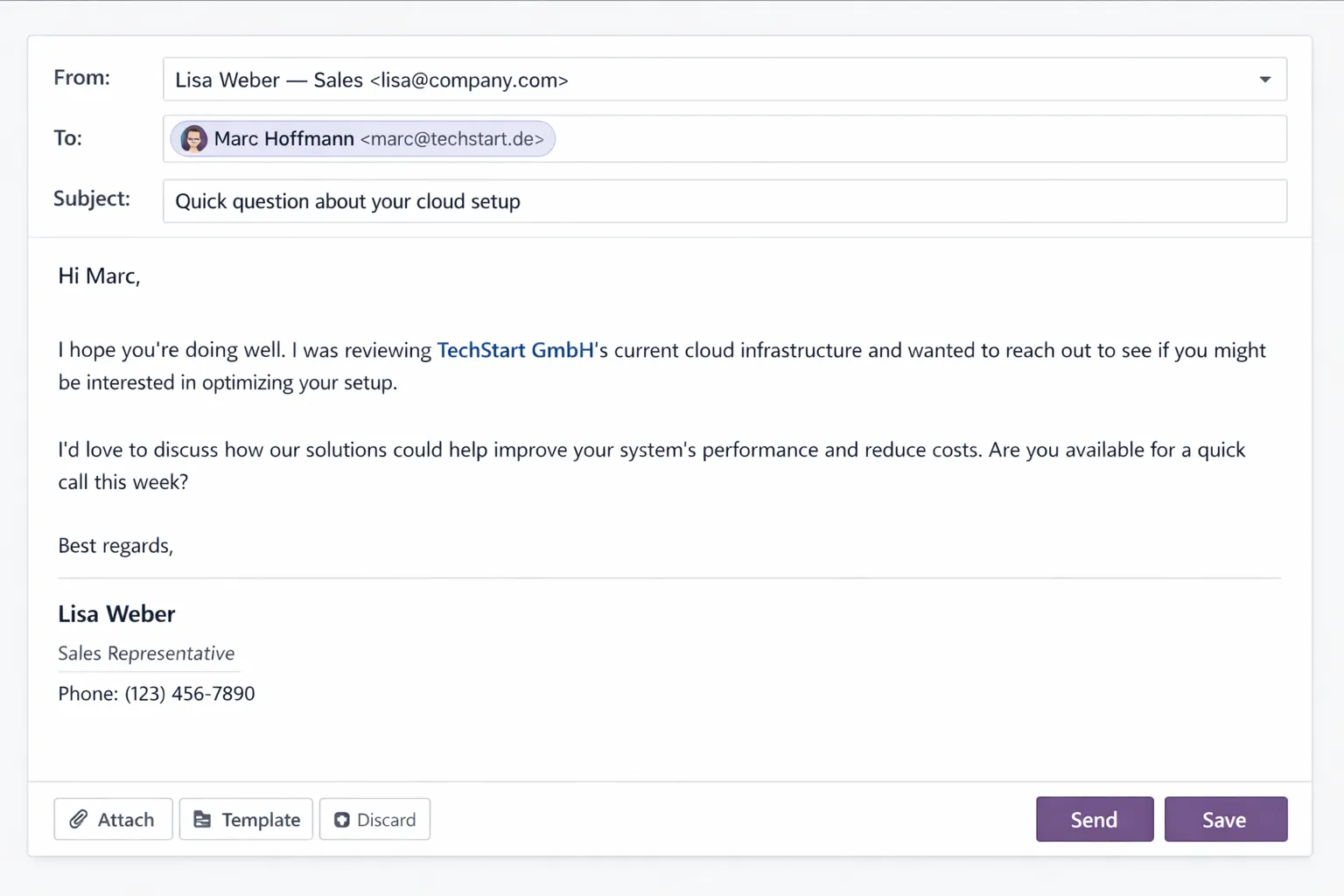Insert a saved Template
This screenshot has width=1344, height=896.
[x=246, y=819]
